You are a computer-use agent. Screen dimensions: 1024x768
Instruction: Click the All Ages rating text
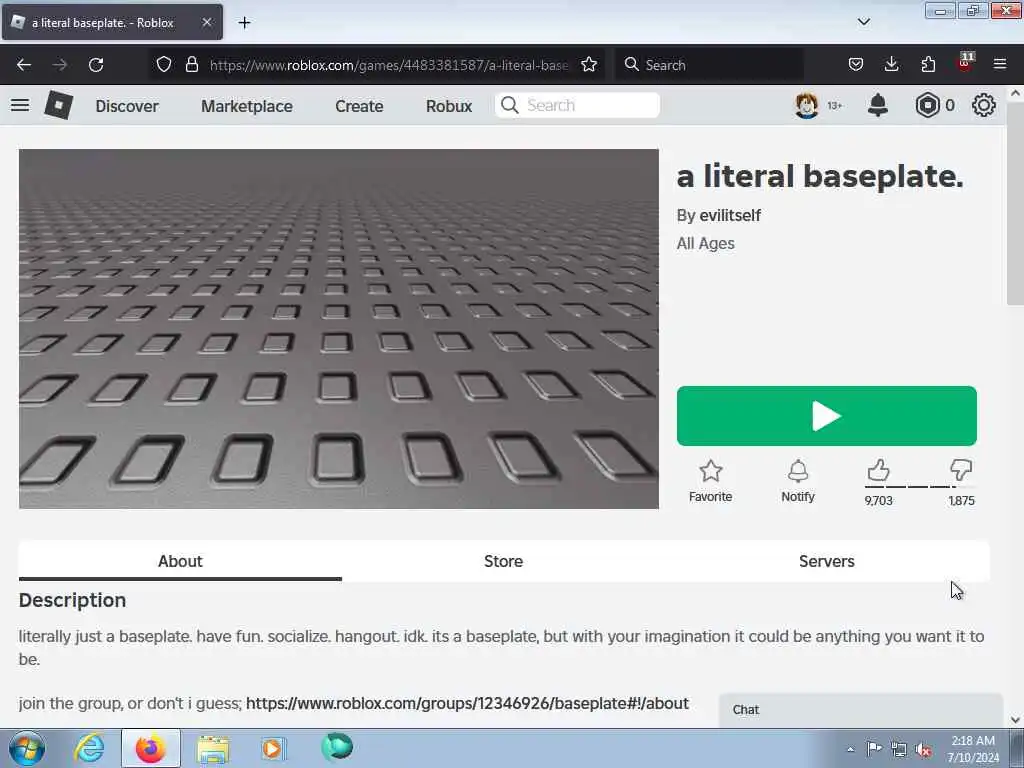(x=705, y=244)
